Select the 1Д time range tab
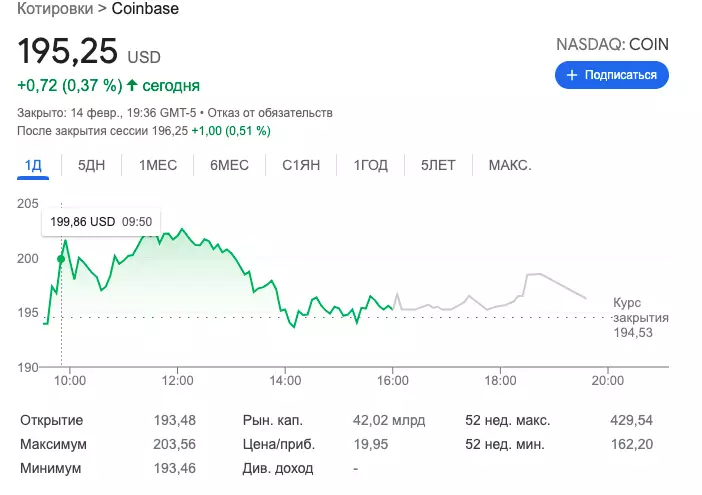Viewport: 702px width, 495px height. coord(34,165)
